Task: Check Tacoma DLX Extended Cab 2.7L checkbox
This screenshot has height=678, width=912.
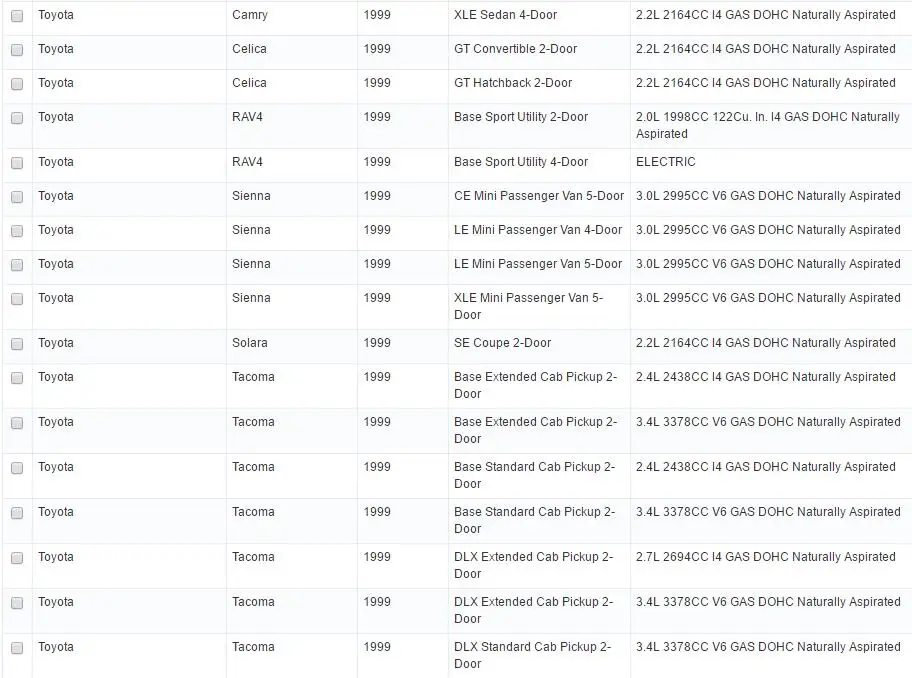Action: pyautogui.click(x=17, y=558)
